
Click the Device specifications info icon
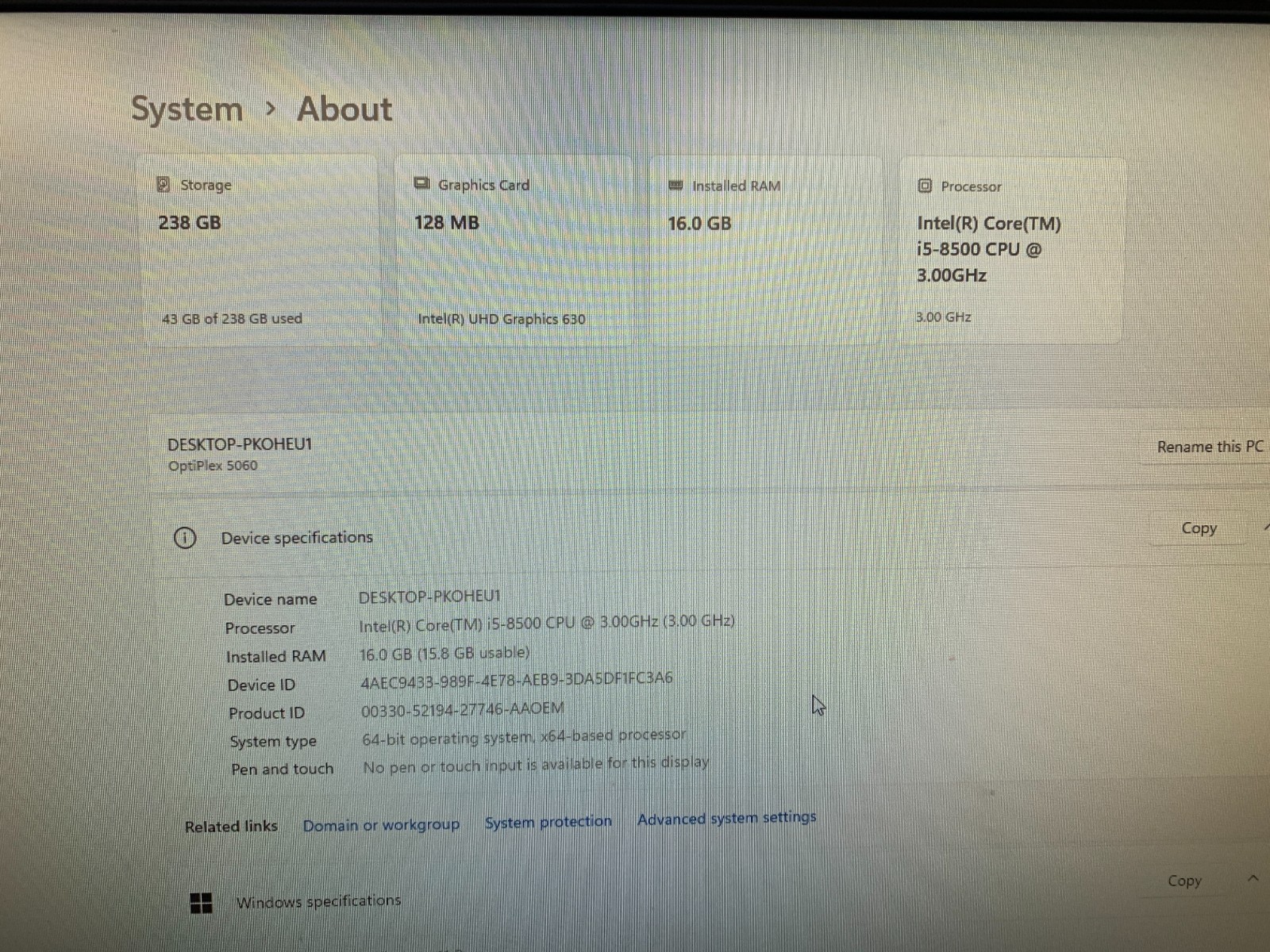pyautogui.click(x=184, y=539)
